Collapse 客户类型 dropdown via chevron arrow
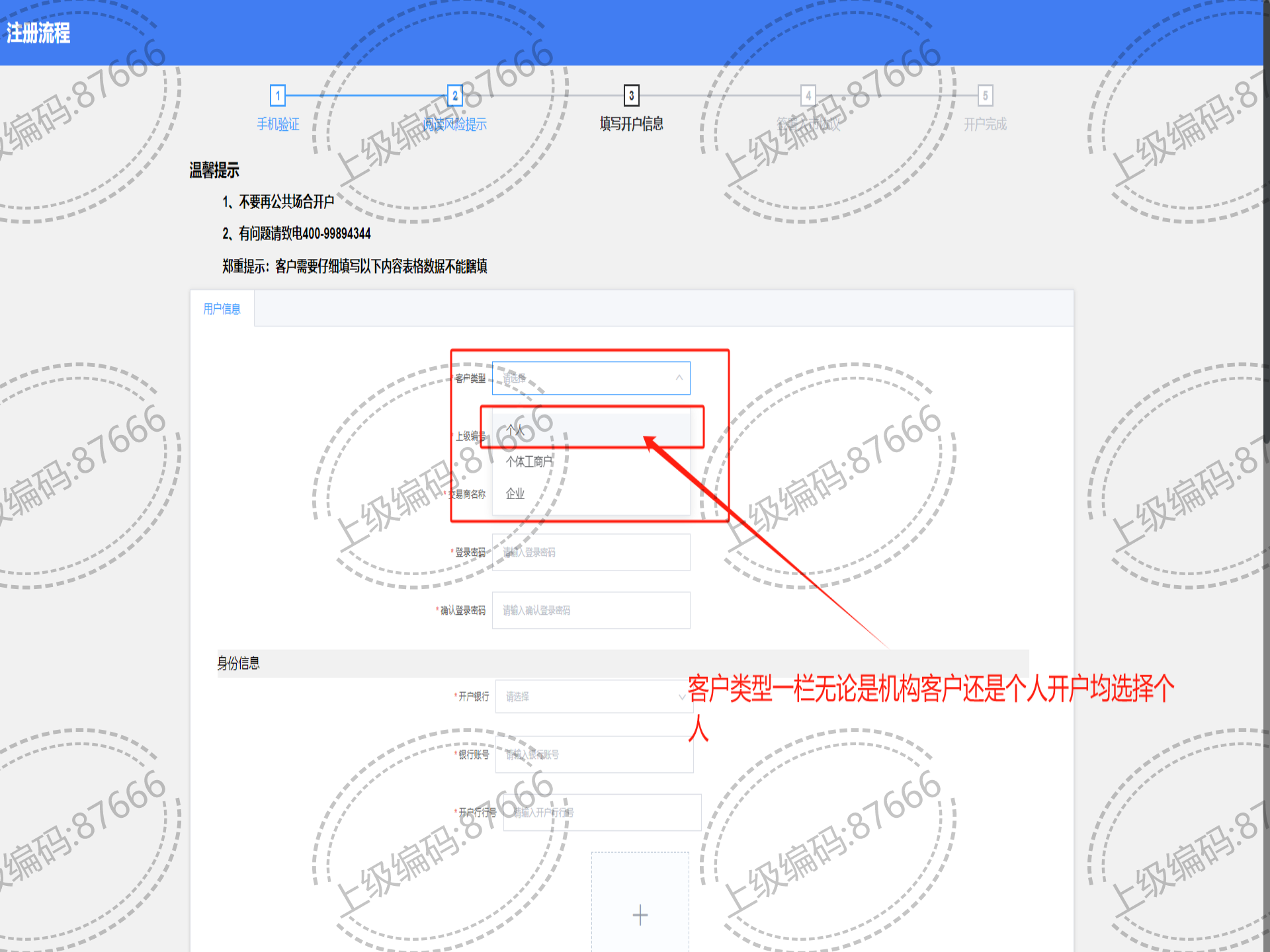 (679, 378)
